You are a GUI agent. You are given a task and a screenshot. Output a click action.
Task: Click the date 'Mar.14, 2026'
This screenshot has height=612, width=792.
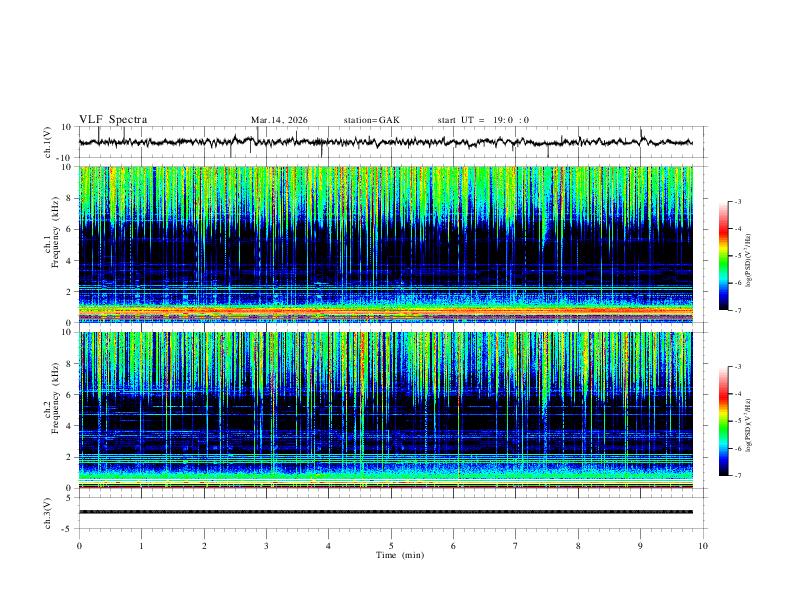coord(279,120)
